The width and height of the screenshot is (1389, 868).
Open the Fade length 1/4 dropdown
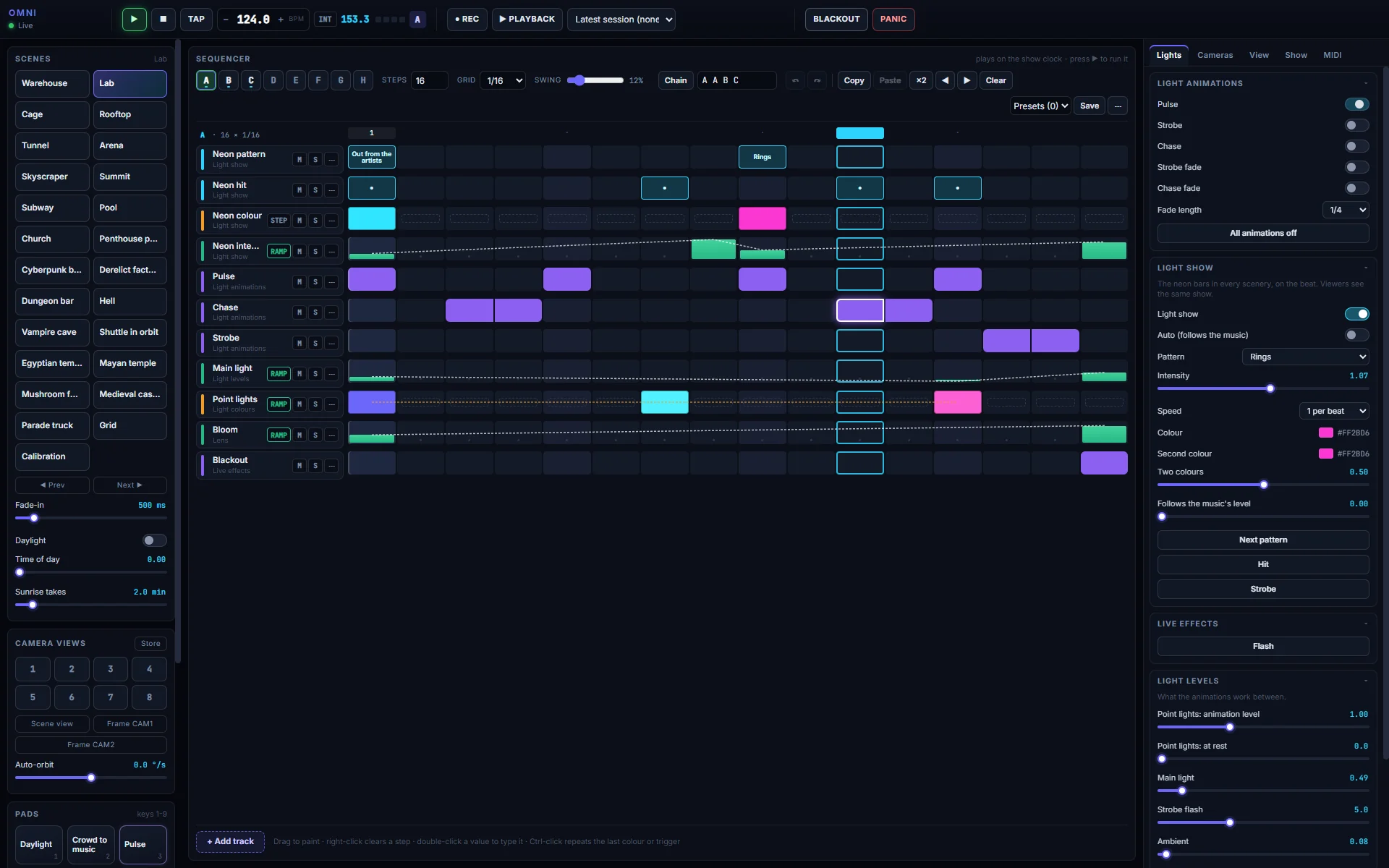pyautogui.click(x=1346, y=210)
